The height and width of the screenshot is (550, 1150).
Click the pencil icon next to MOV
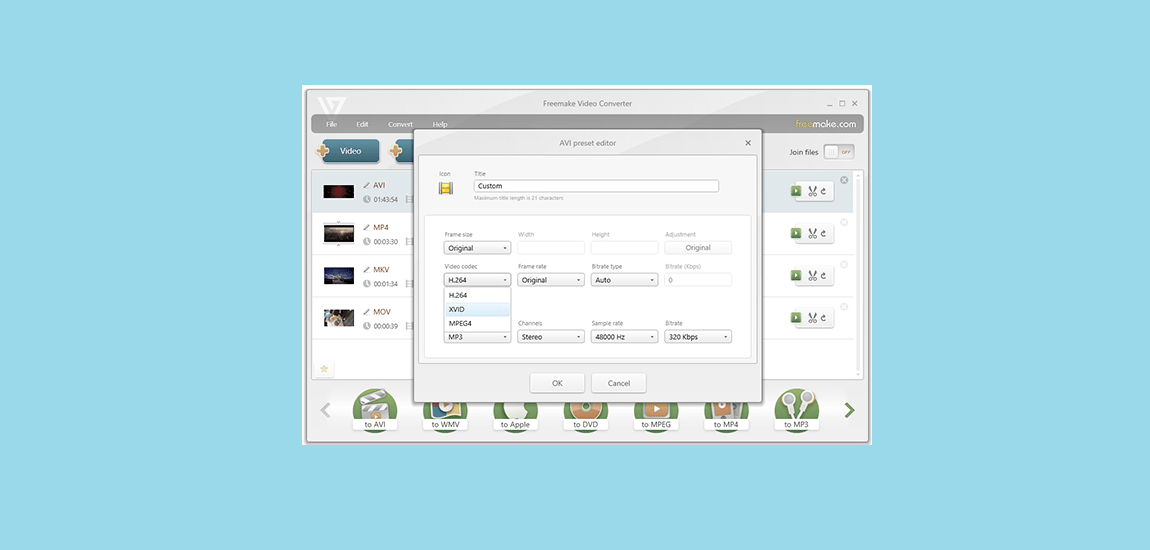click(367, 312)
